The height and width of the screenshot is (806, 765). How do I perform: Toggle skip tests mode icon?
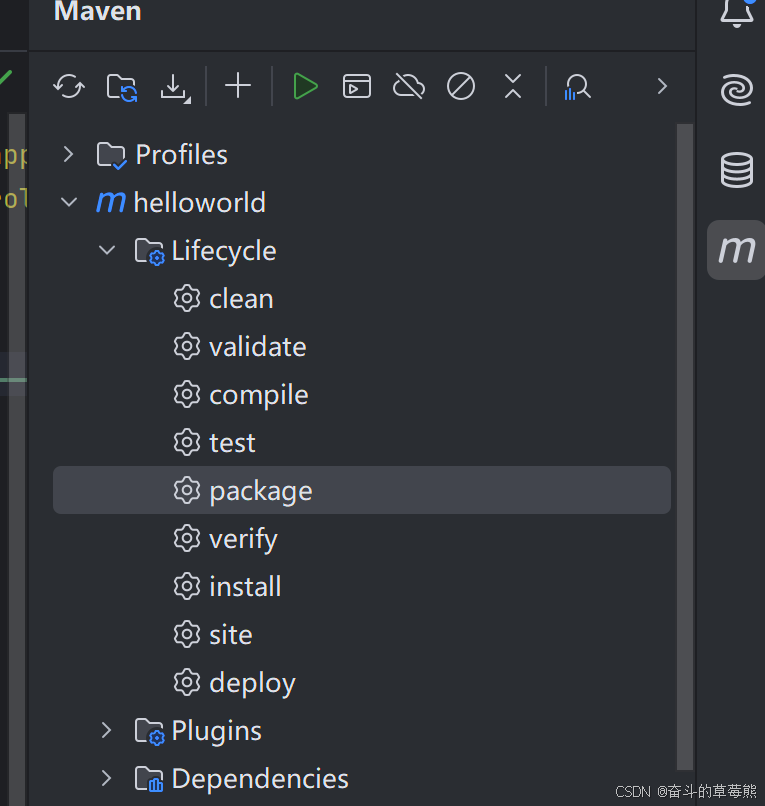click(x=461, y=86)
